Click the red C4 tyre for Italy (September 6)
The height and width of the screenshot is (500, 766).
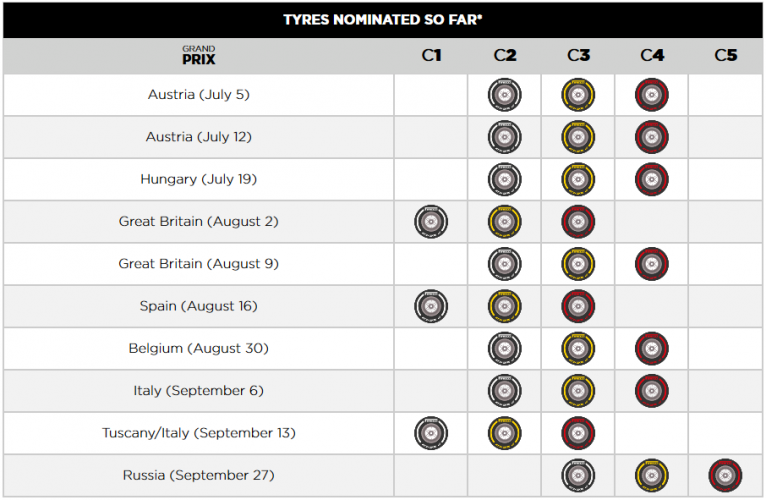point(652,391)
